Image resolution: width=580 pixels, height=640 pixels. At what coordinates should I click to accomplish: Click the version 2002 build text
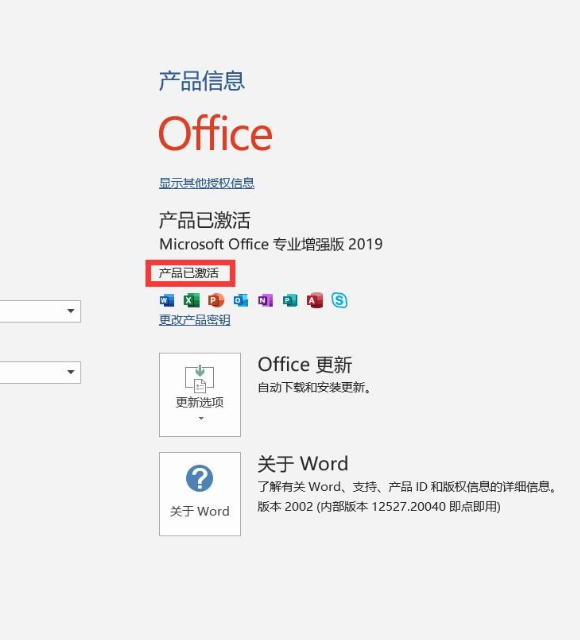(379, 507)
